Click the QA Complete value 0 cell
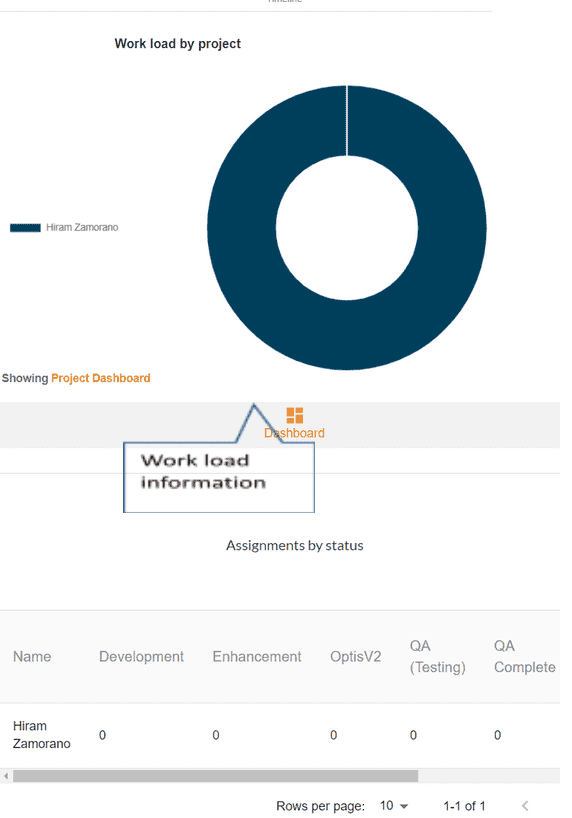The width and height of the screenshot is (572, 818). click(x=497, y=736)
